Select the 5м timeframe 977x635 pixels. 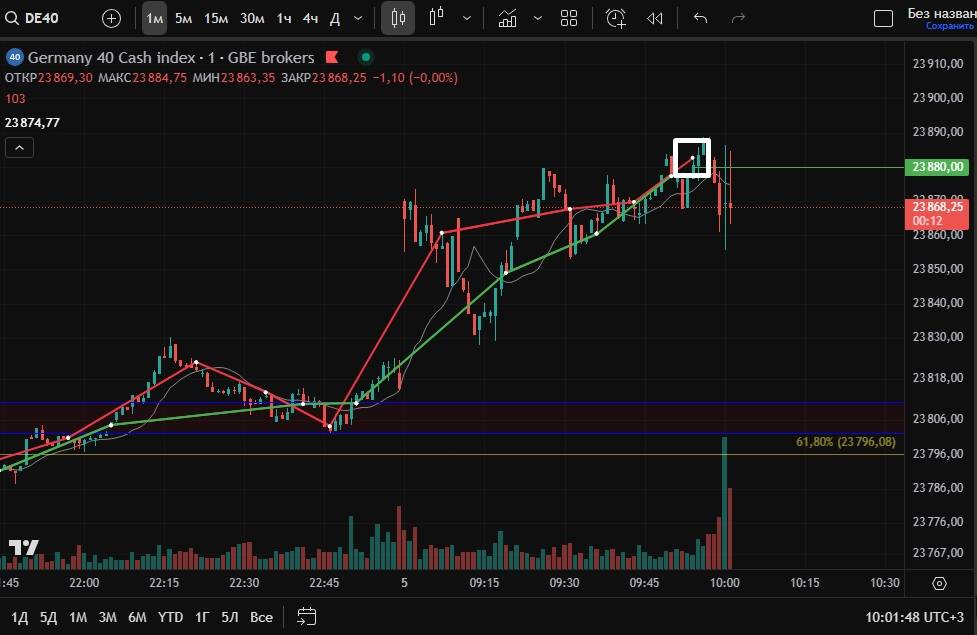click(184, 18)
